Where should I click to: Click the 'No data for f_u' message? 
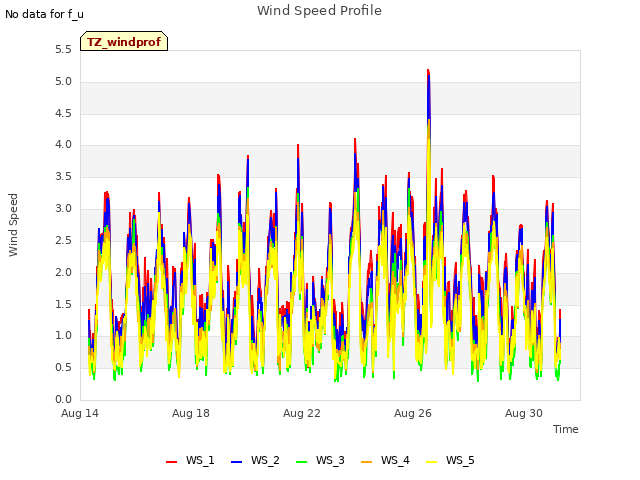(44, 14)
